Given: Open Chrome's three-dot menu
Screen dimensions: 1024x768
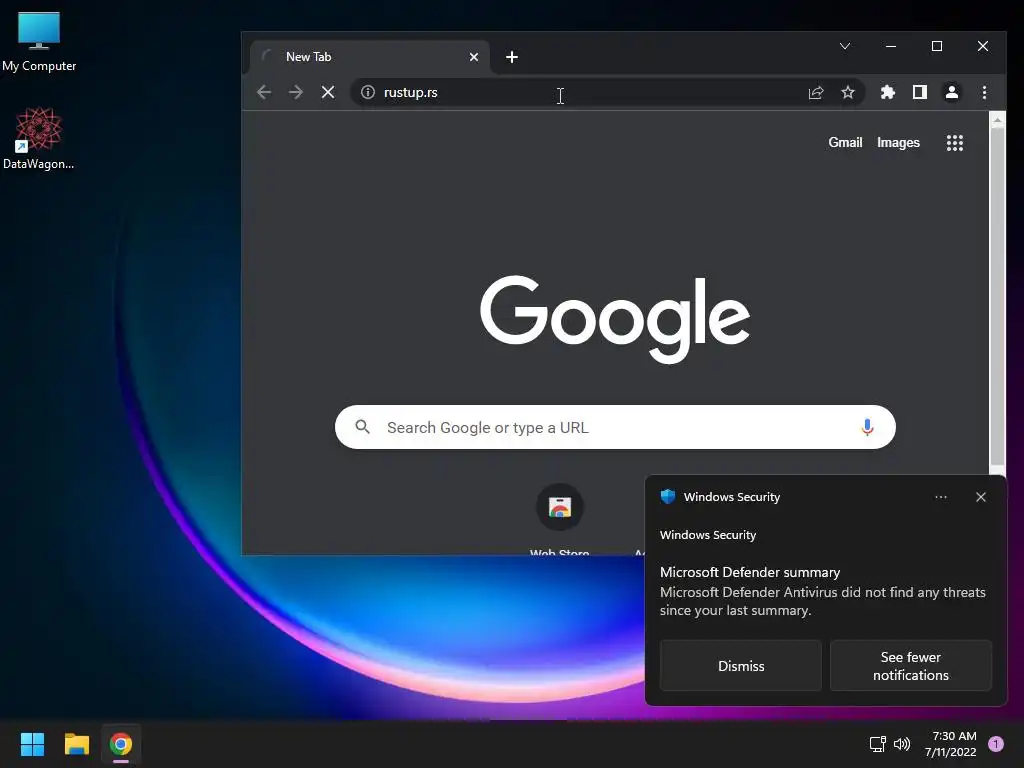Looking at the screenshot, I should [984, 92].
